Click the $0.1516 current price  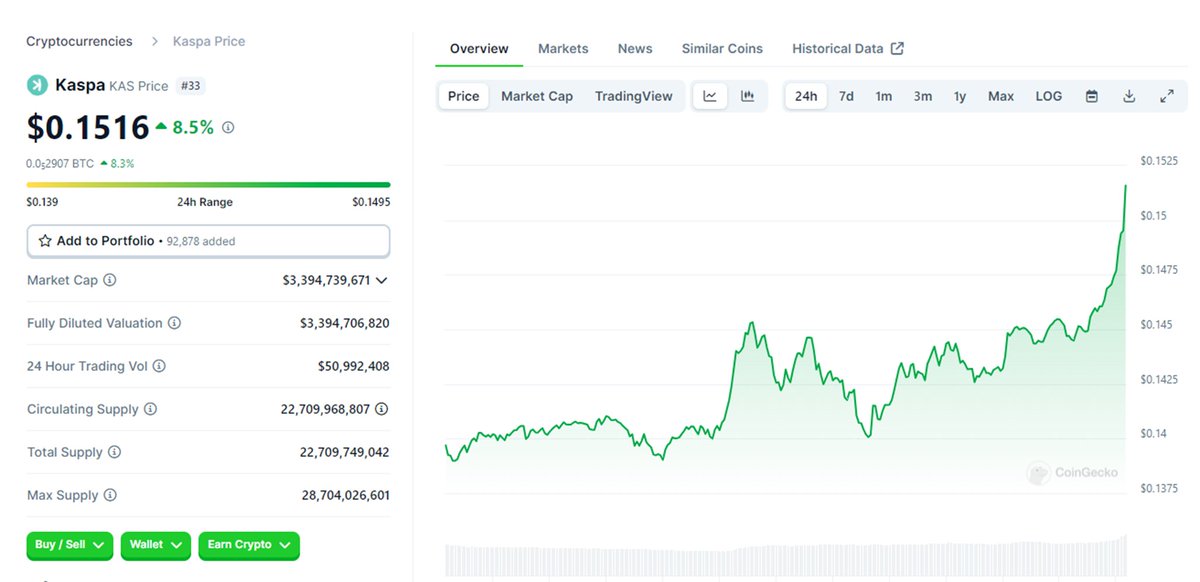click(86, 127)
